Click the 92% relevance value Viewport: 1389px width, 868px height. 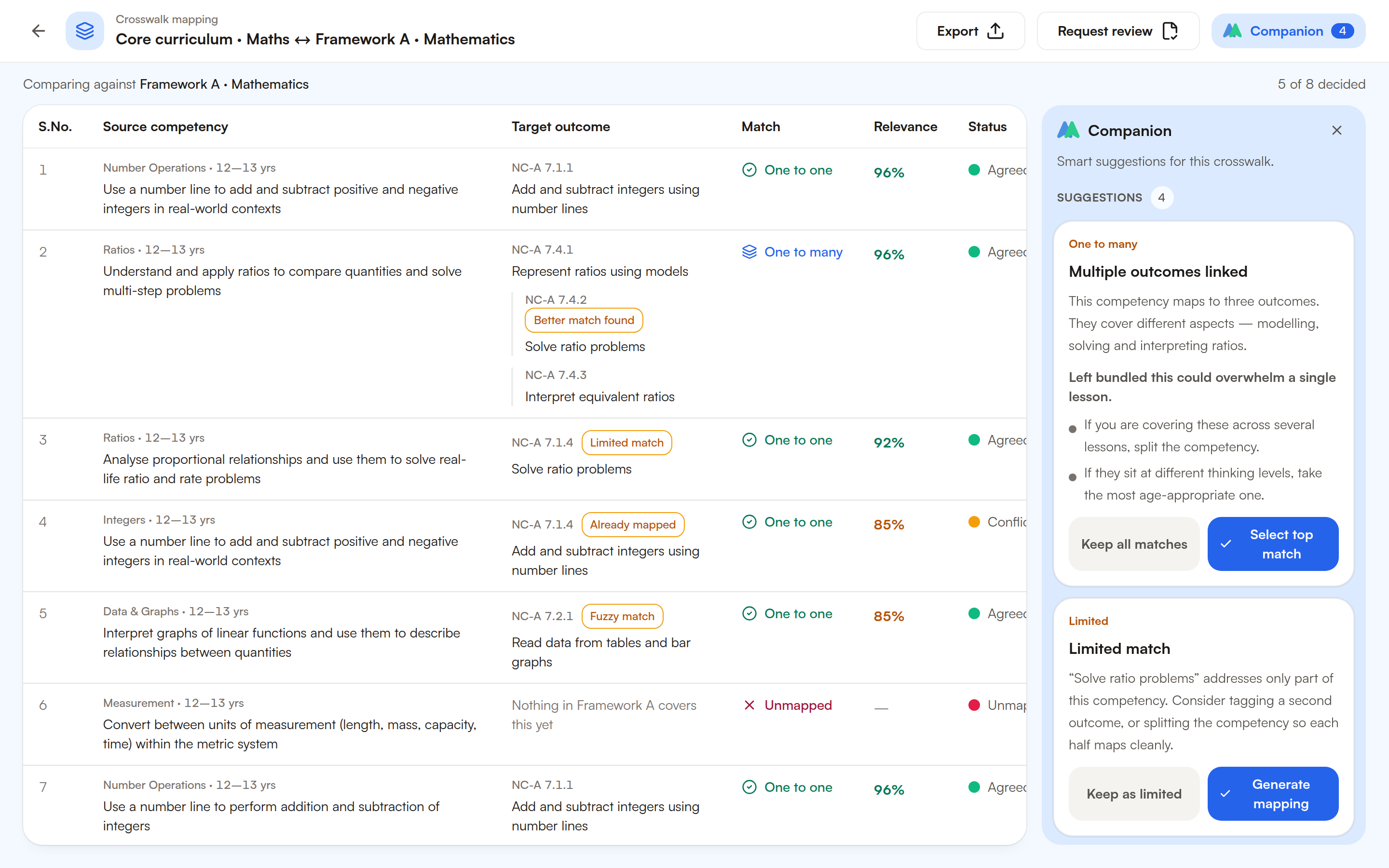(x=888, y=443)
